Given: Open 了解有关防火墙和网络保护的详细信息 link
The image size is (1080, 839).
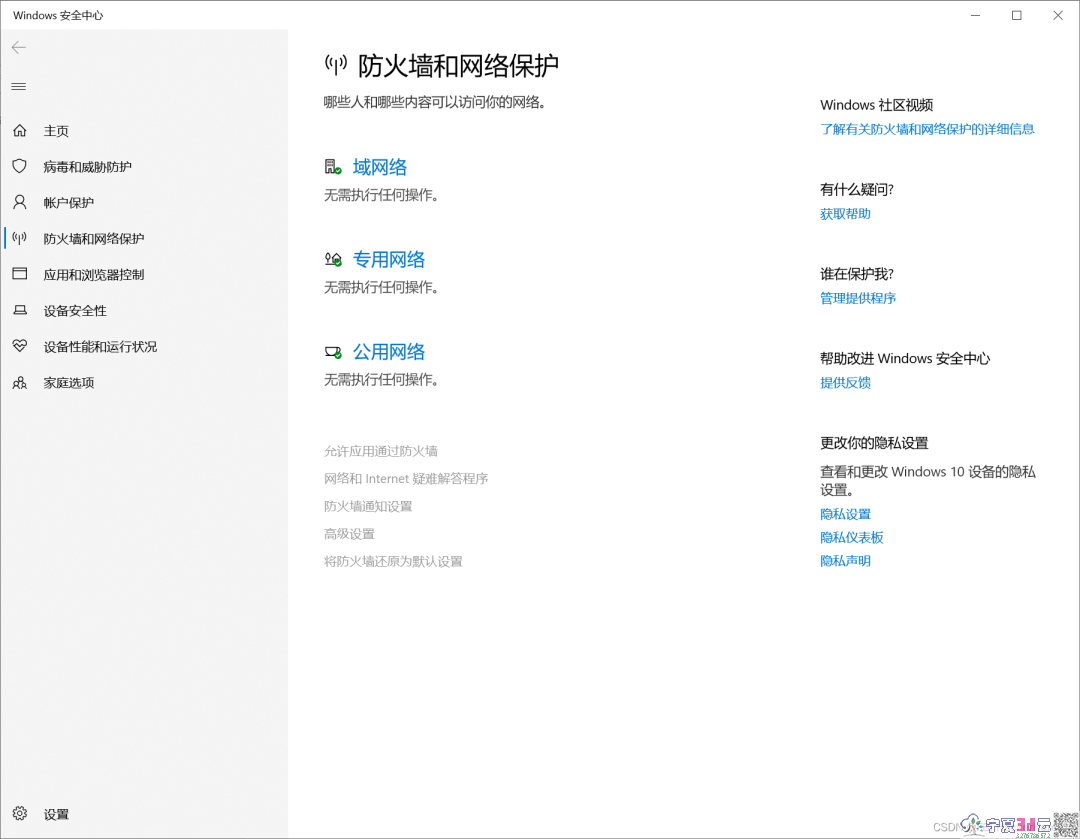Looking at the screenshot, I should point(927,129).
